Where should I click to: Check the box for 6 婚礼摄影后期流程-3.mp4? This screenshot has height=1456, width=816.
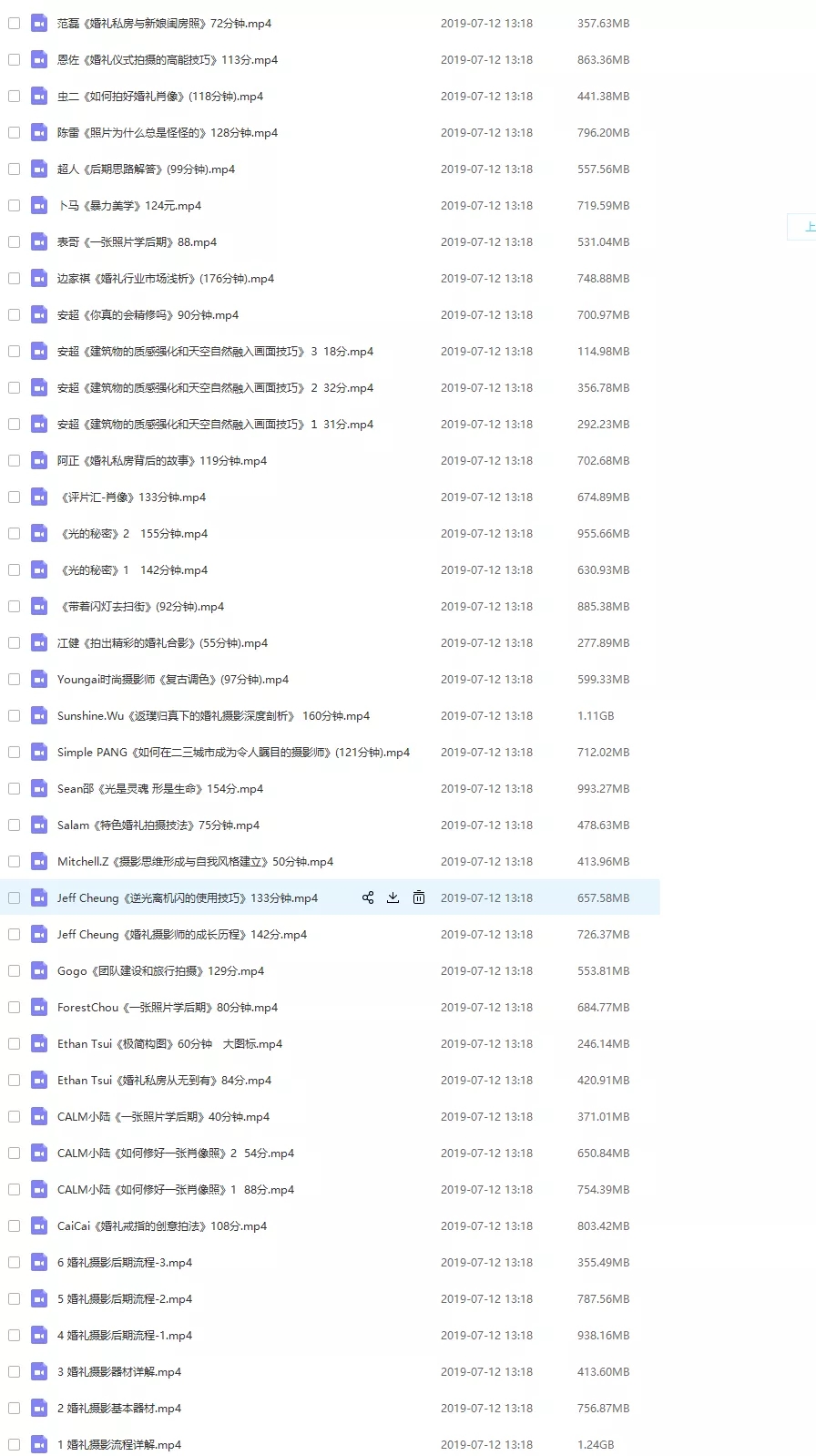pos(14,1262)
